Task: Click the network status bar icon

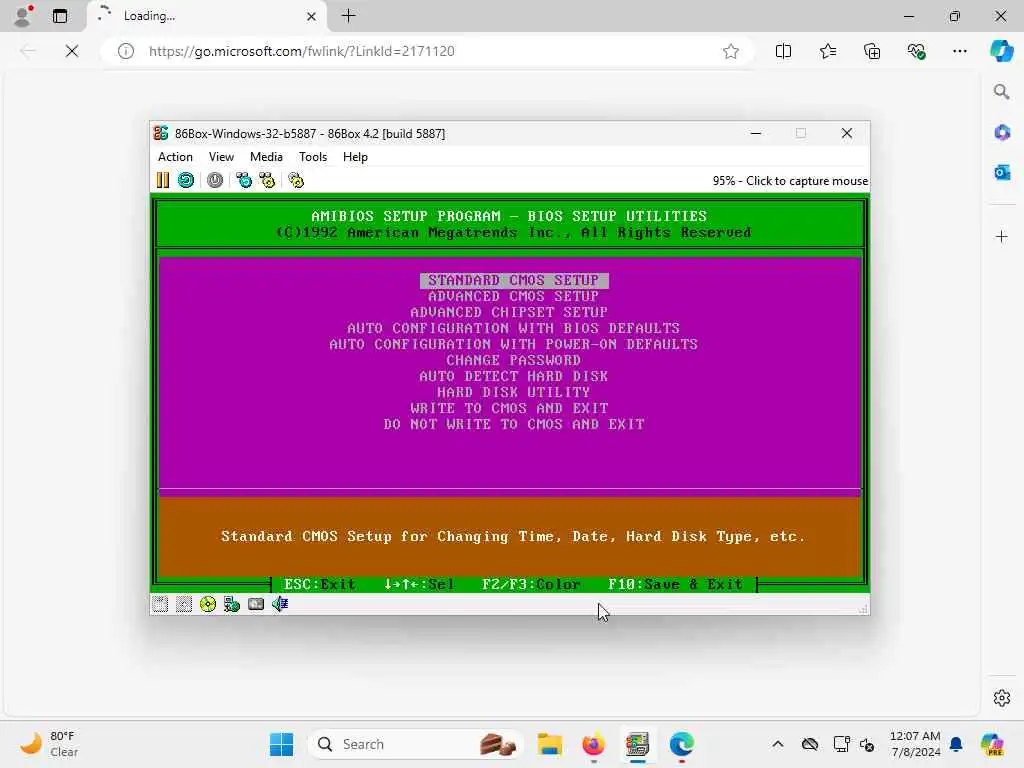Action: (232, 604)
